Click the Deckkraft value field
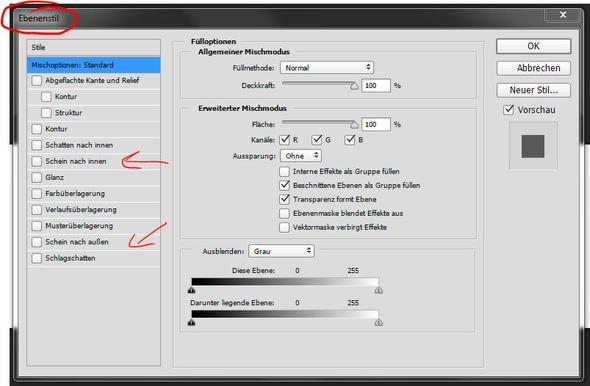This screenshot has width=590, height=386. pos(376,85)
